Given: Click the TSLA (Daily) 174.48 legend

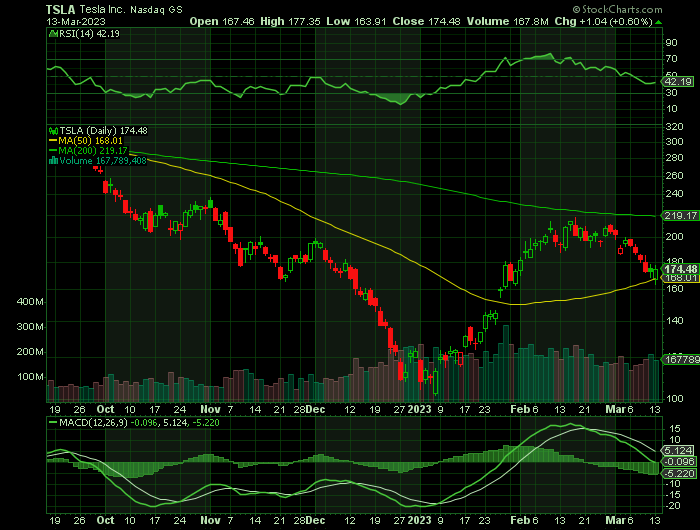Looking at the screenshot, I should click(x=104, y=130).
